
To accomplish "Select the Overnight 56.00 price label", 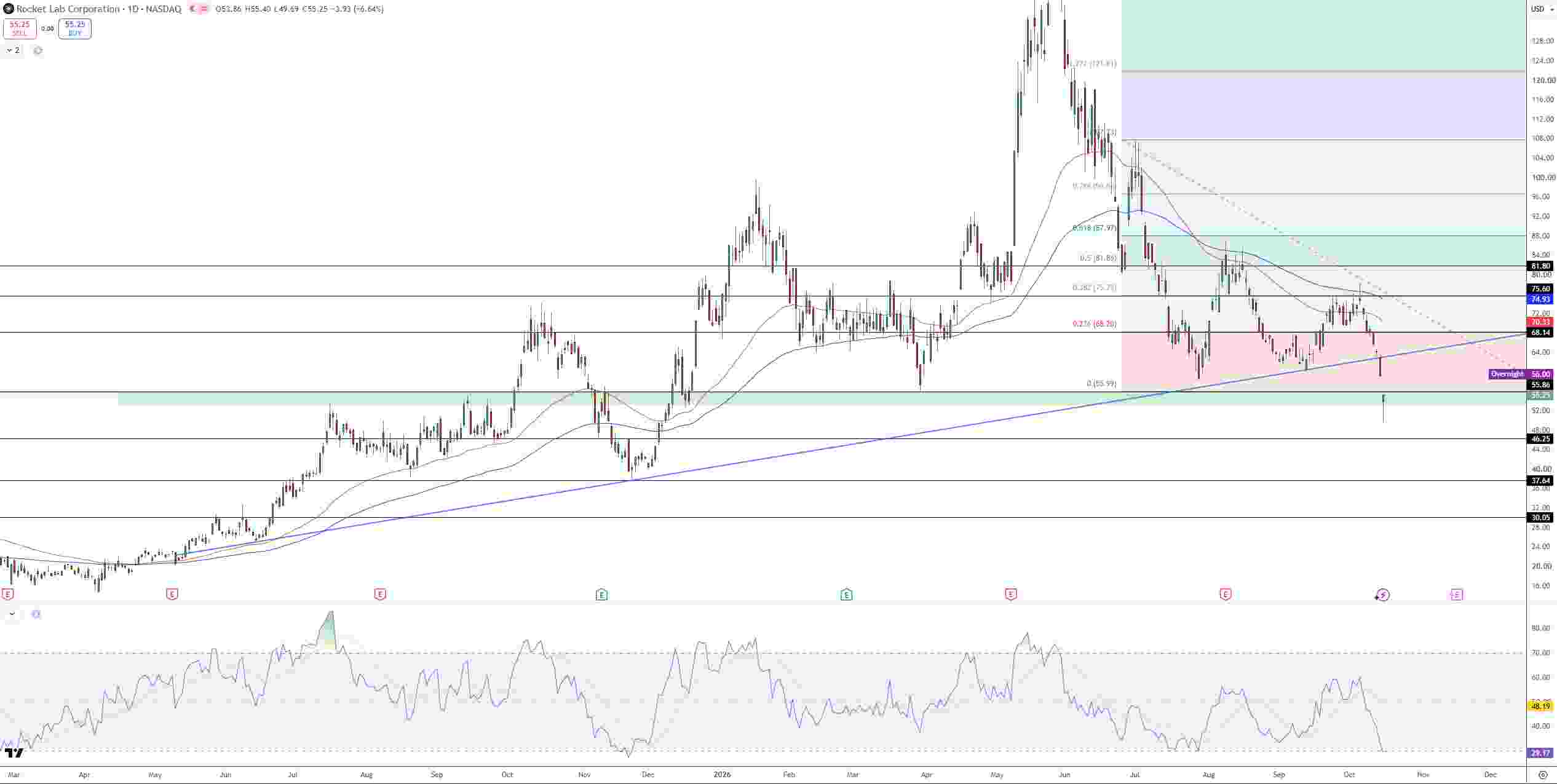I will pos(1520,374).
